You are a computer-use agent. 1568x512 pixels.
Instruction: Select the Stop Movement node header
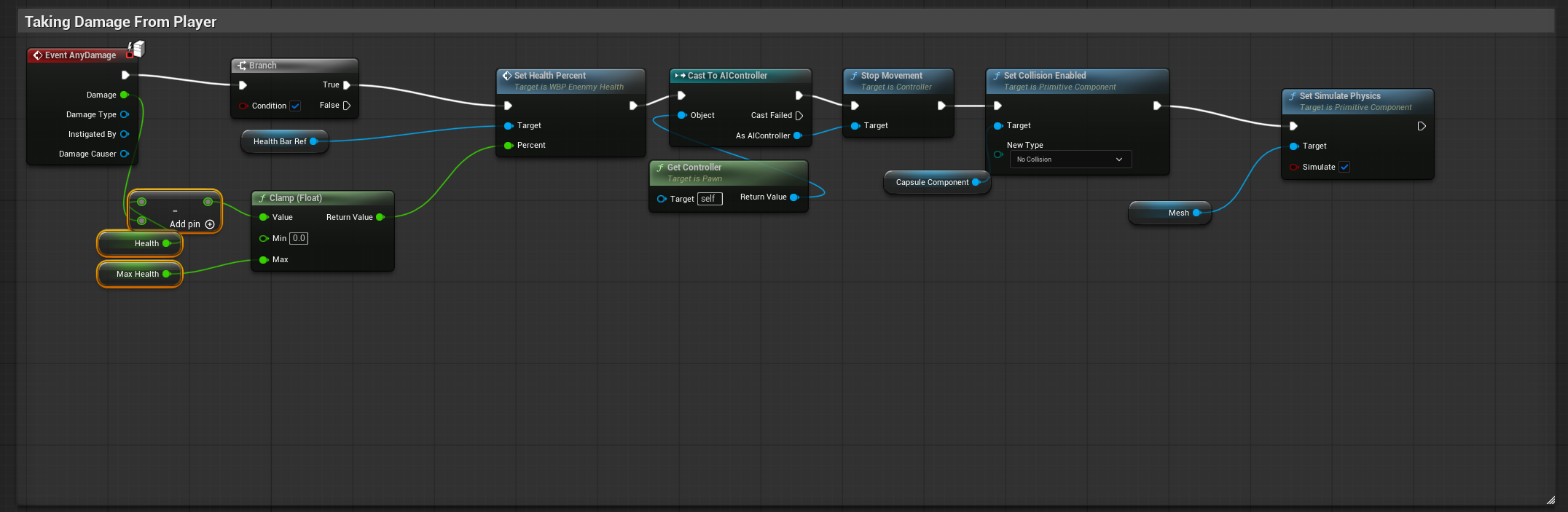tap(898, 81)
